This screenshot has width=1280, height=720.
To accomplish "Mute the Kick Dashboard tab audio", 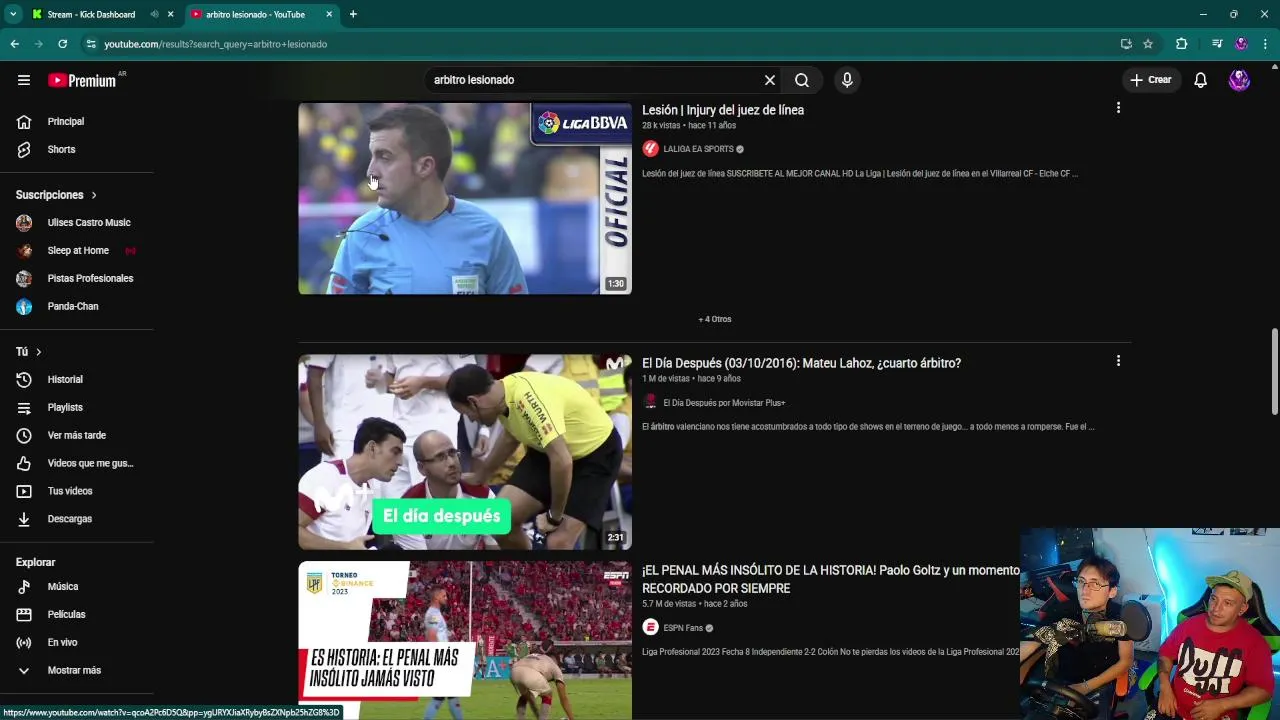I will tap(154, 14).
